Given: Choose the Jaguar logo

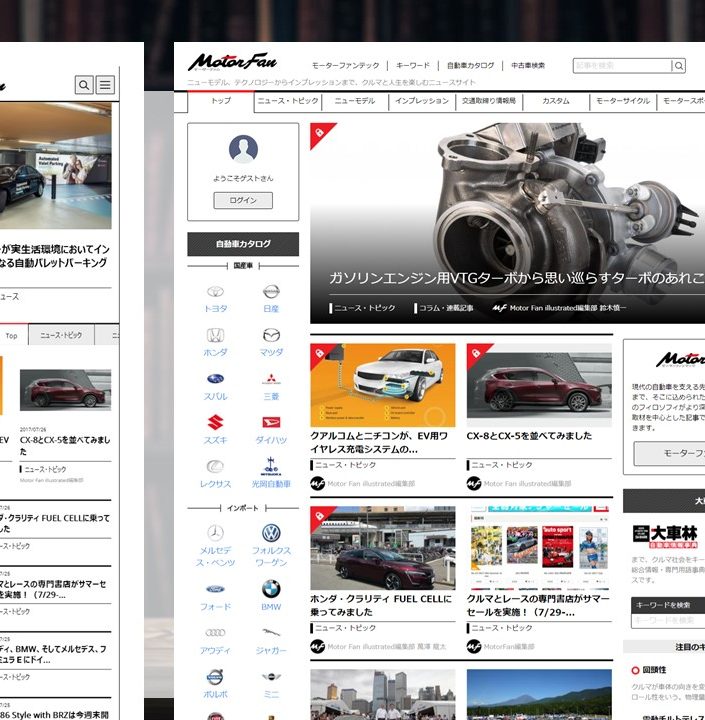Looking at the screenshot, I should point(271,633).
